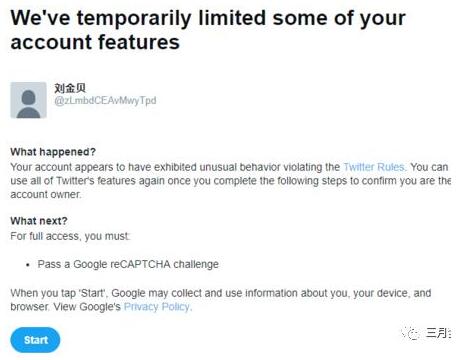Select the 'What next?' subheading
Viewport: 464px width, 360px height.
tap(39, 221)
